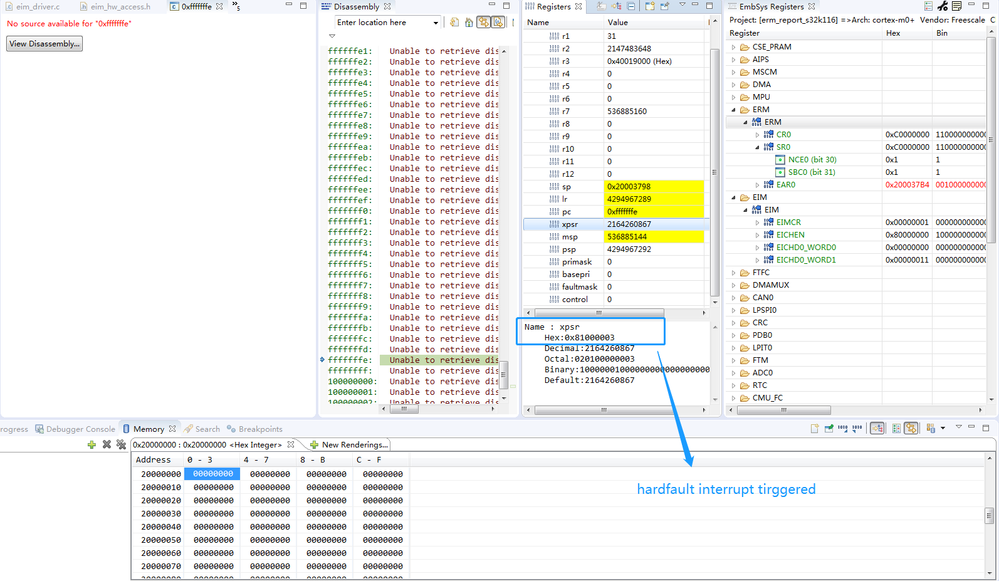
Task: Expand the CR0 register node
Action: point(758,134)
